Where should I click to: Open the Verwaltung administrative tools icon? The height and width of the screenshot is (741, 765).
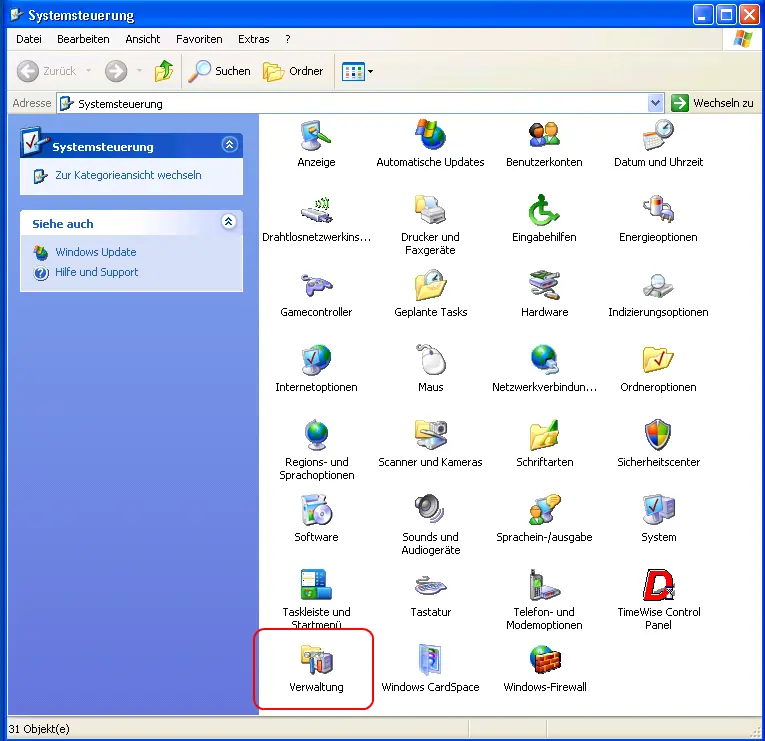316,660
